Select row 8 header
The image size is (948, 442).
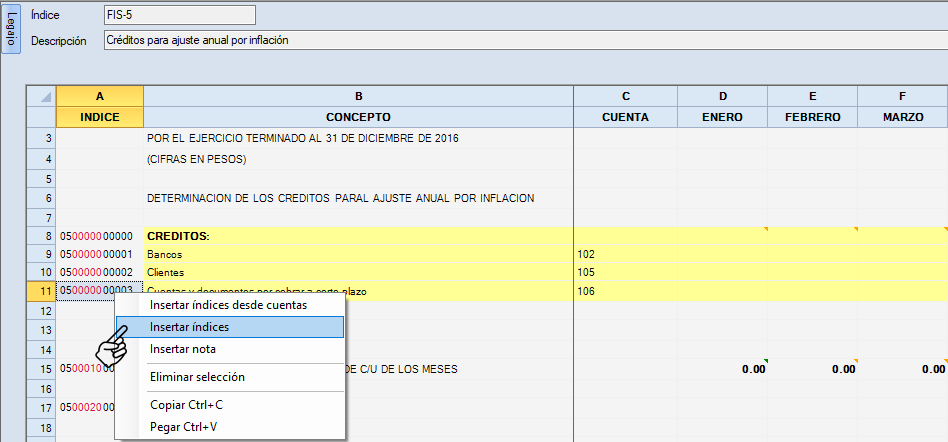click(41, 236)
